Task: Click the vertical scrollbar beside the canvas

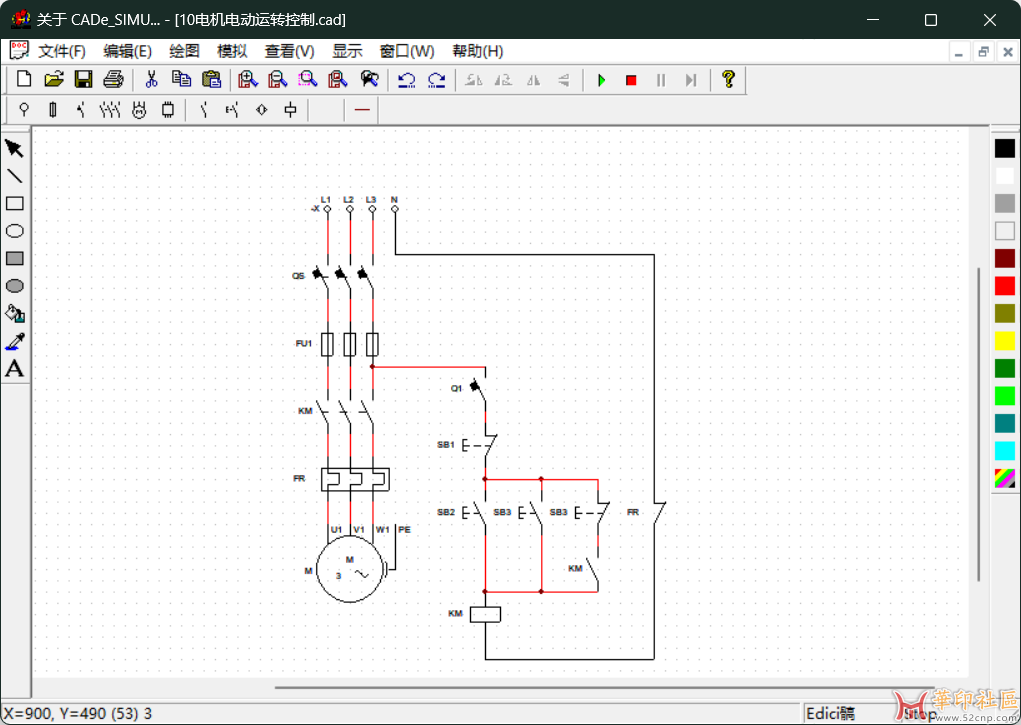Action: 978,423
